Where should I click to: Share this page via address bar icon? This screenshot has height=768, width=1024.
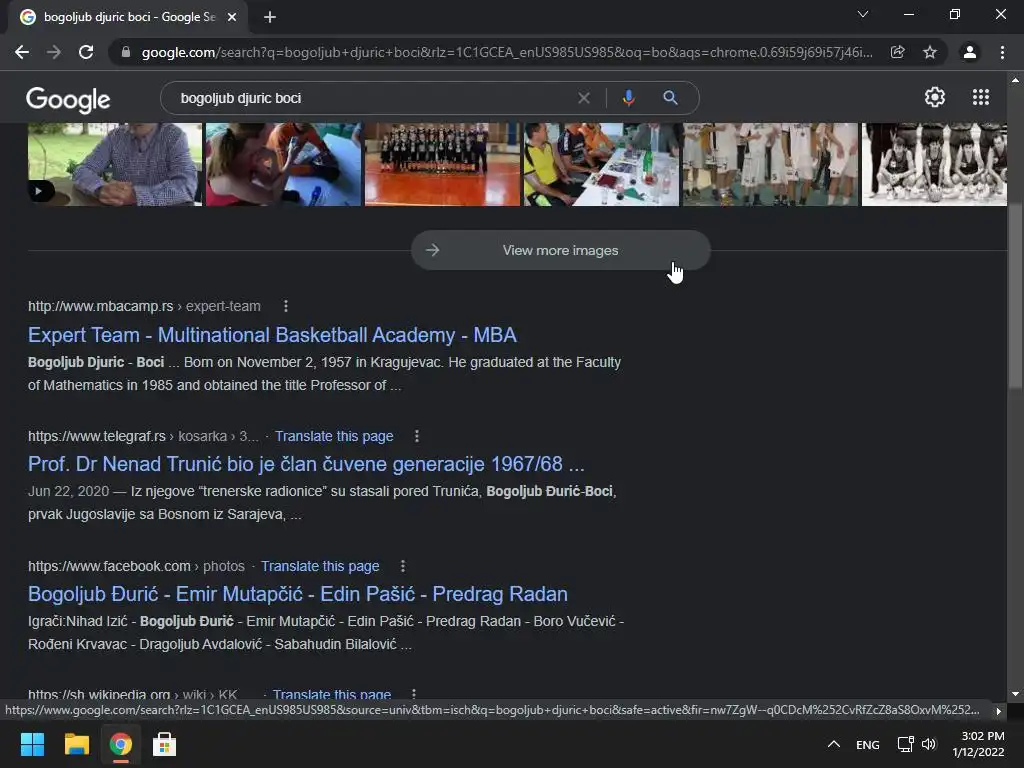pyautogui.click(x=897, y=52)
